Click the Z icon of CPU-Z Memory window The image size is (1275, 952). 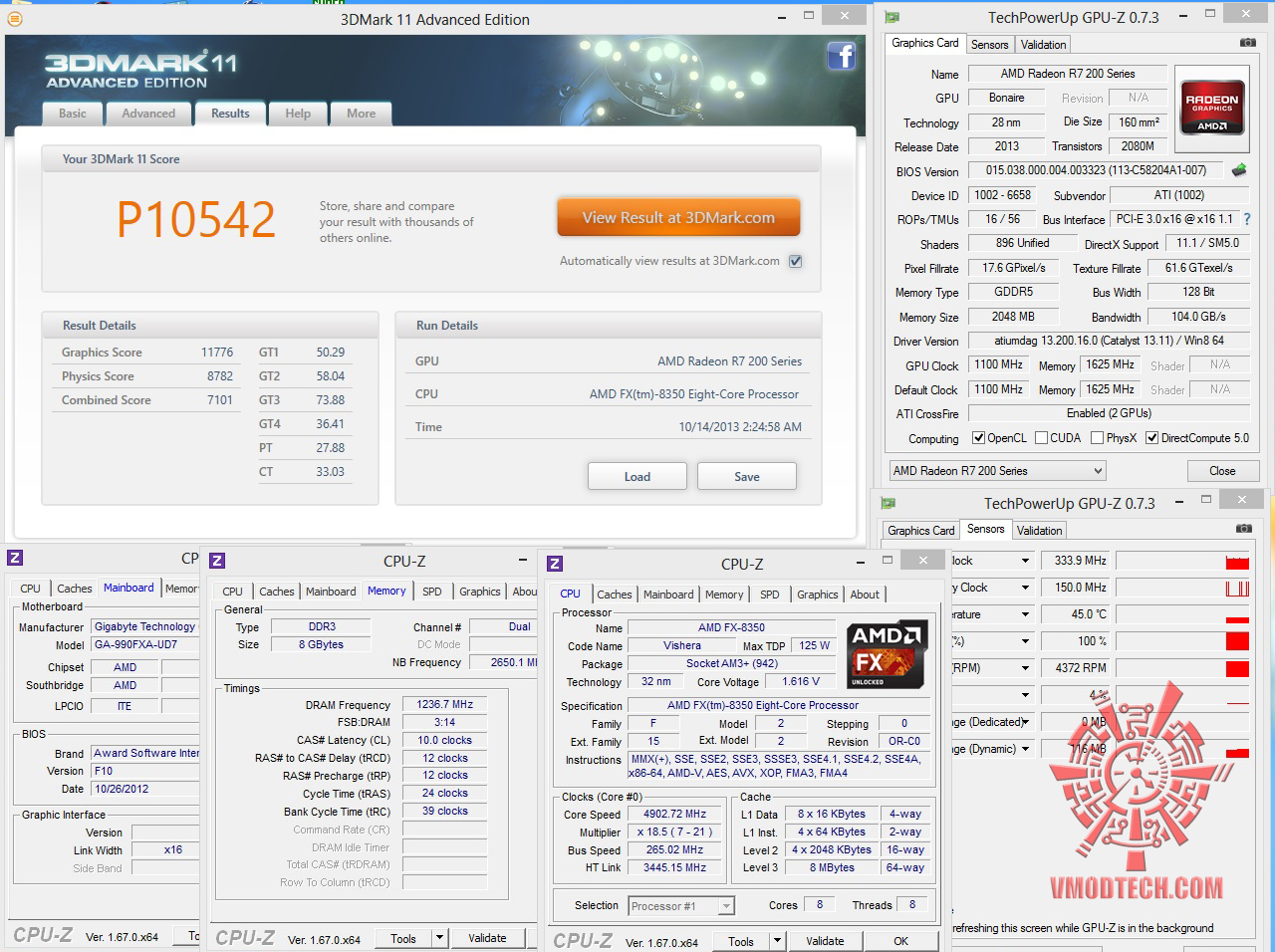click(218, 561)
